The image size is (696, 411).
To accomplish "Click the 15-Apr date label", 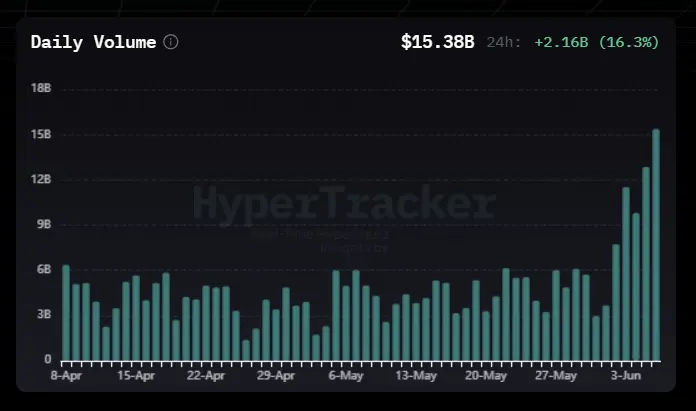I will [136, 375].
